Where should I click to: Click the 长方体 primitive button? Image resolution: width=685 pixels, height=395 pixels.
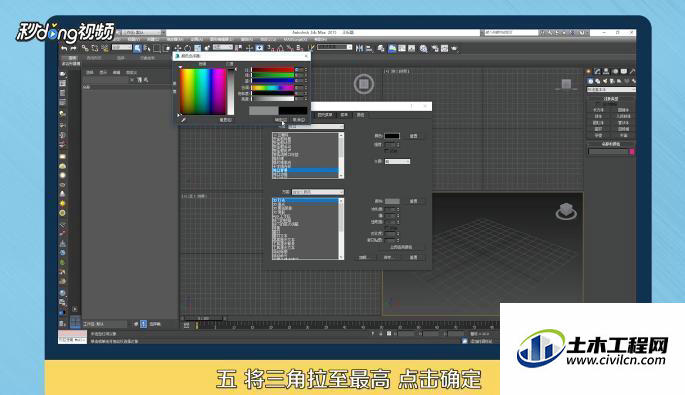coord(599,110)
